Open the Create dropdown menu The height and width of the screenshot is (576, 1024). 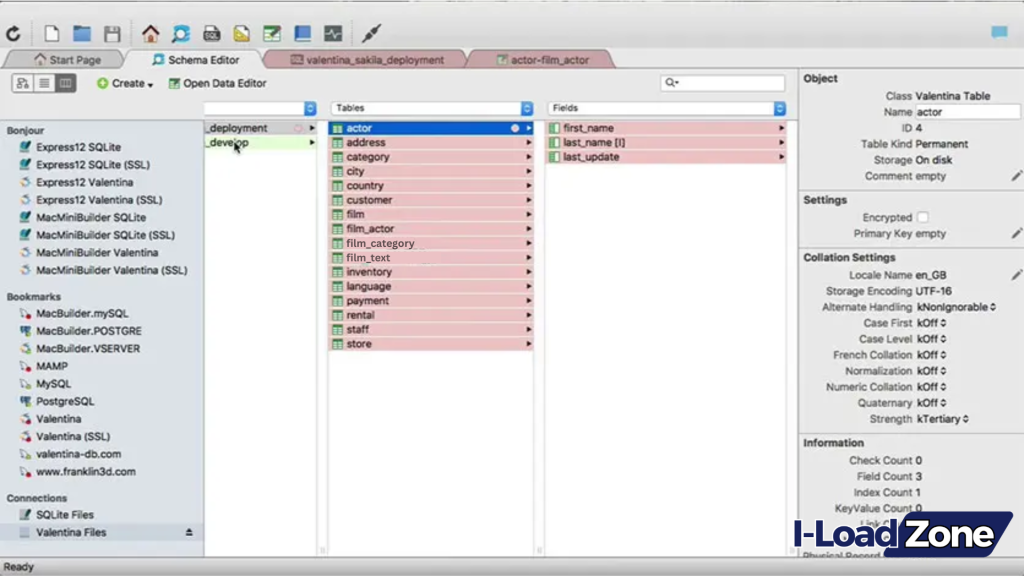(125, 83)
